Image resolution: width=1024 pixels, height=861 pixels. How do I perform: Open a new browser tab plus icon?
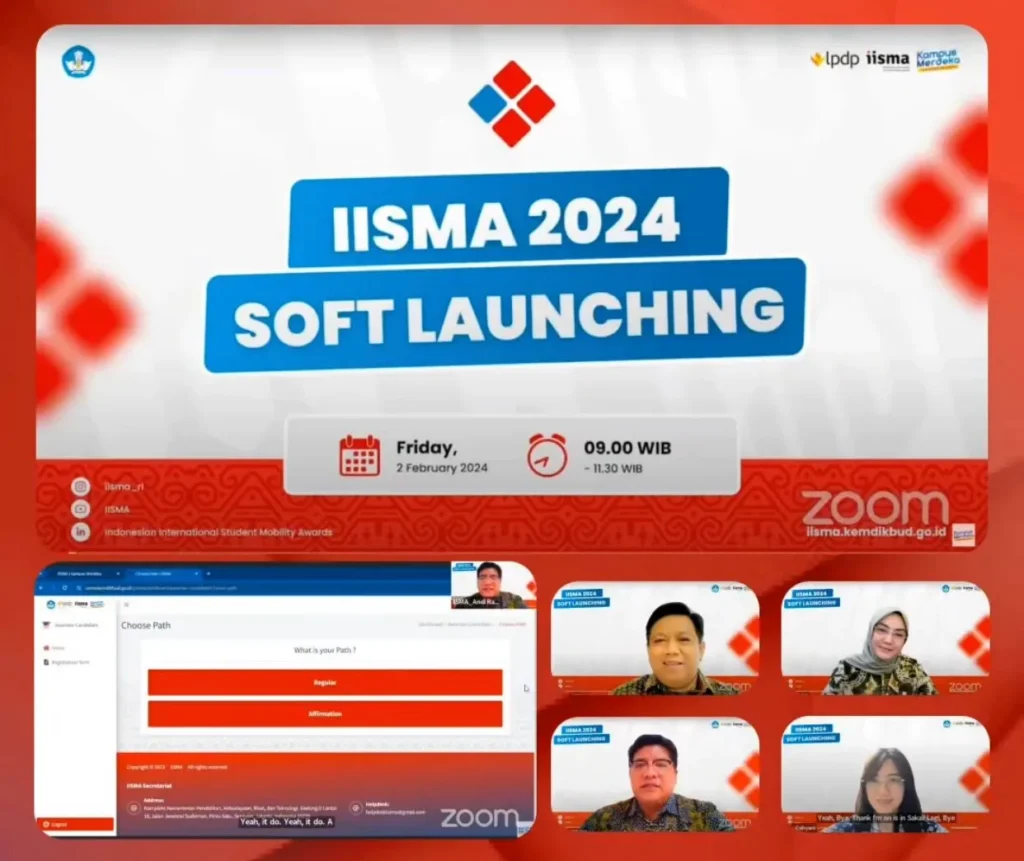[208, 574]
